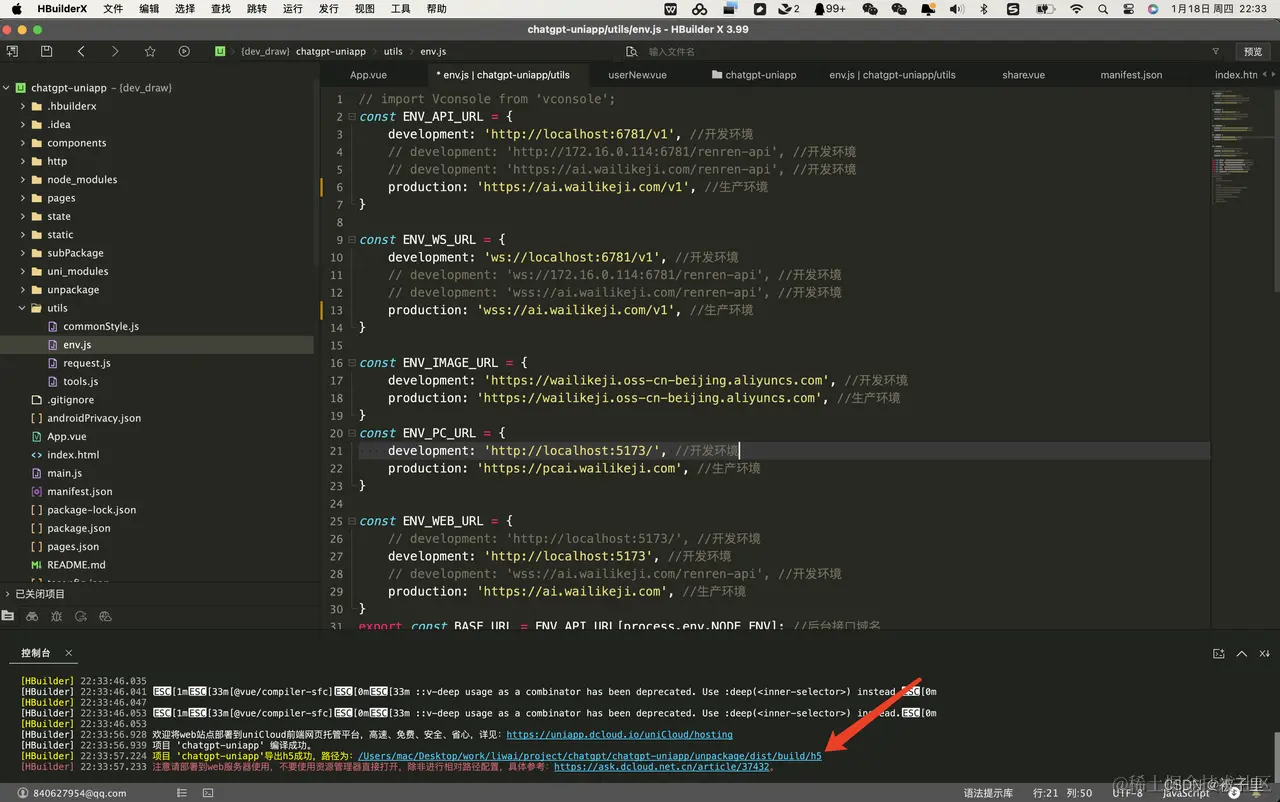
Task: Click the list view icon in status bar
Action: tap(181, 793)
